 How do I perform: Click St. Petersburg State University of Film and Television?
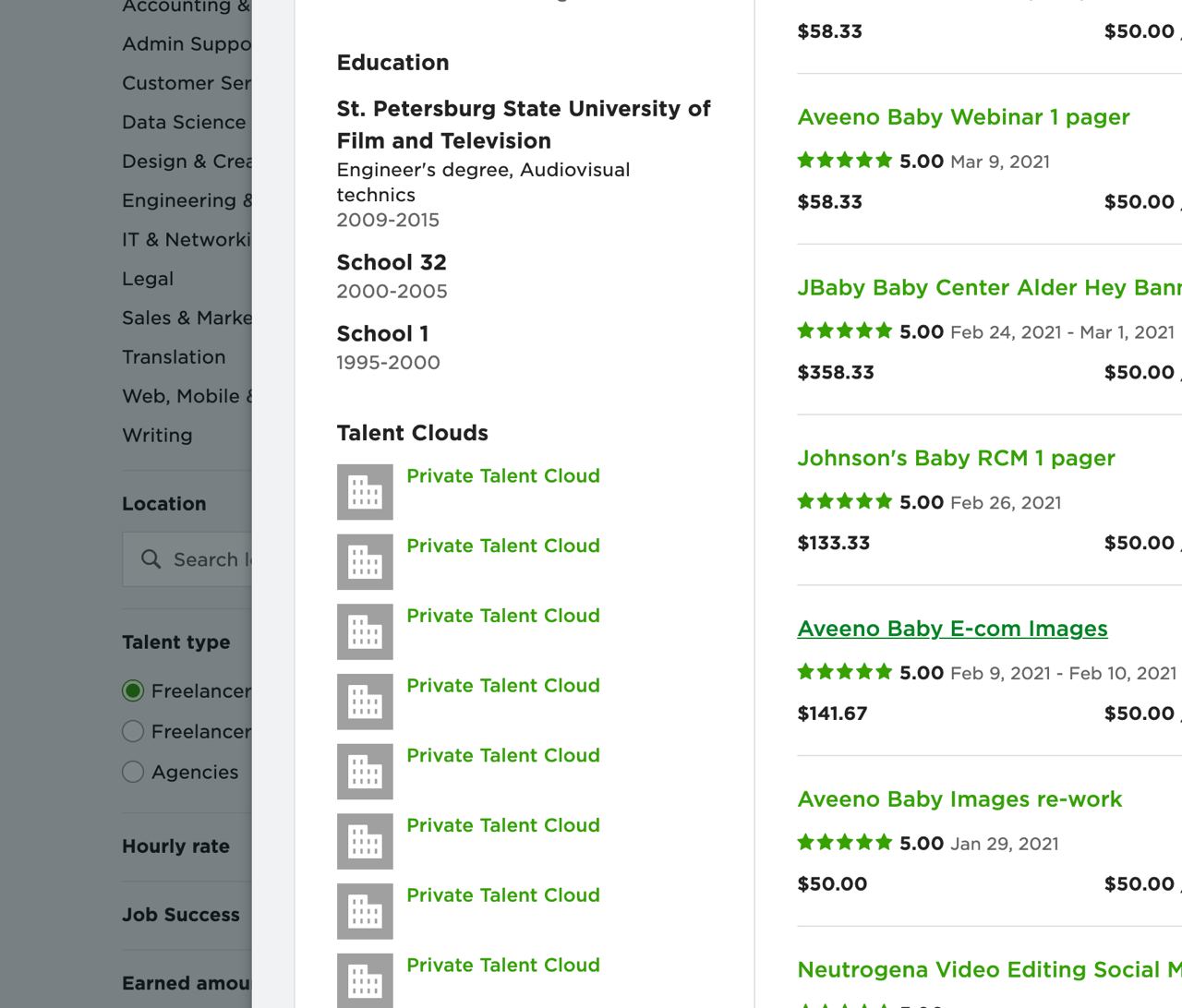click(x=524, y=125)
